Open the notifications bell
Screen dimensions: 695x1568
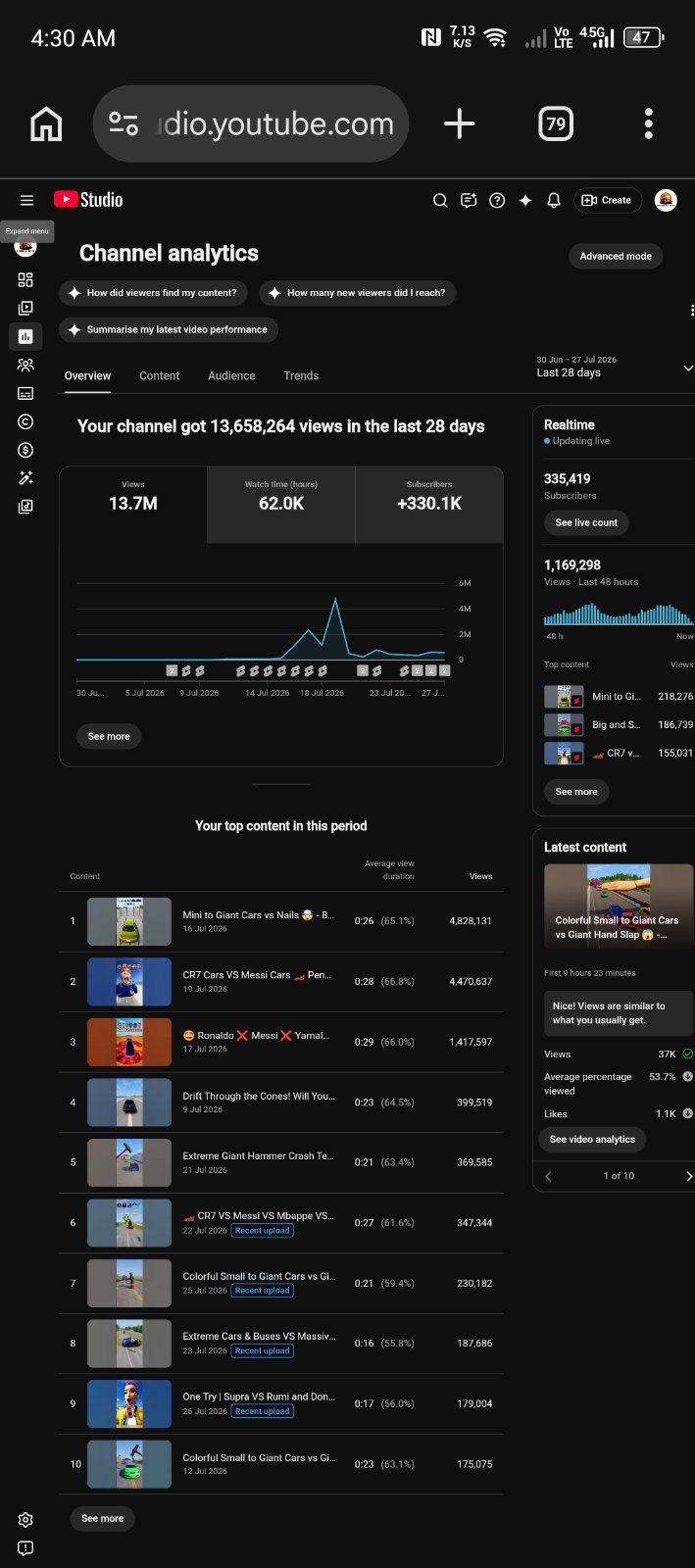(554, 200)
